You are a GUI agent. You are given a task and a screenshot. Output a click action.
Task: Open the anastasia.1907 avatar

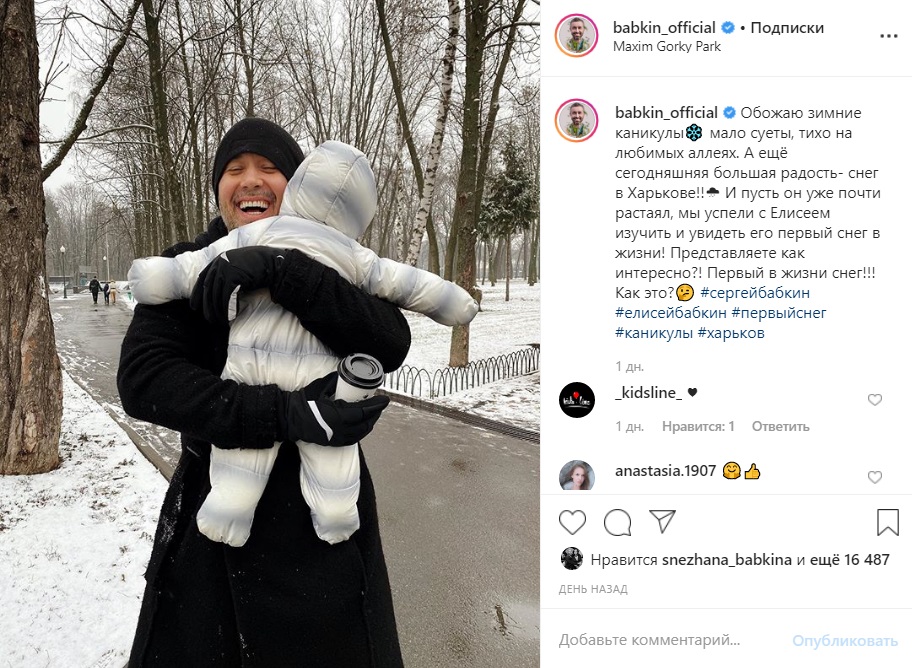tap(576, 476)
